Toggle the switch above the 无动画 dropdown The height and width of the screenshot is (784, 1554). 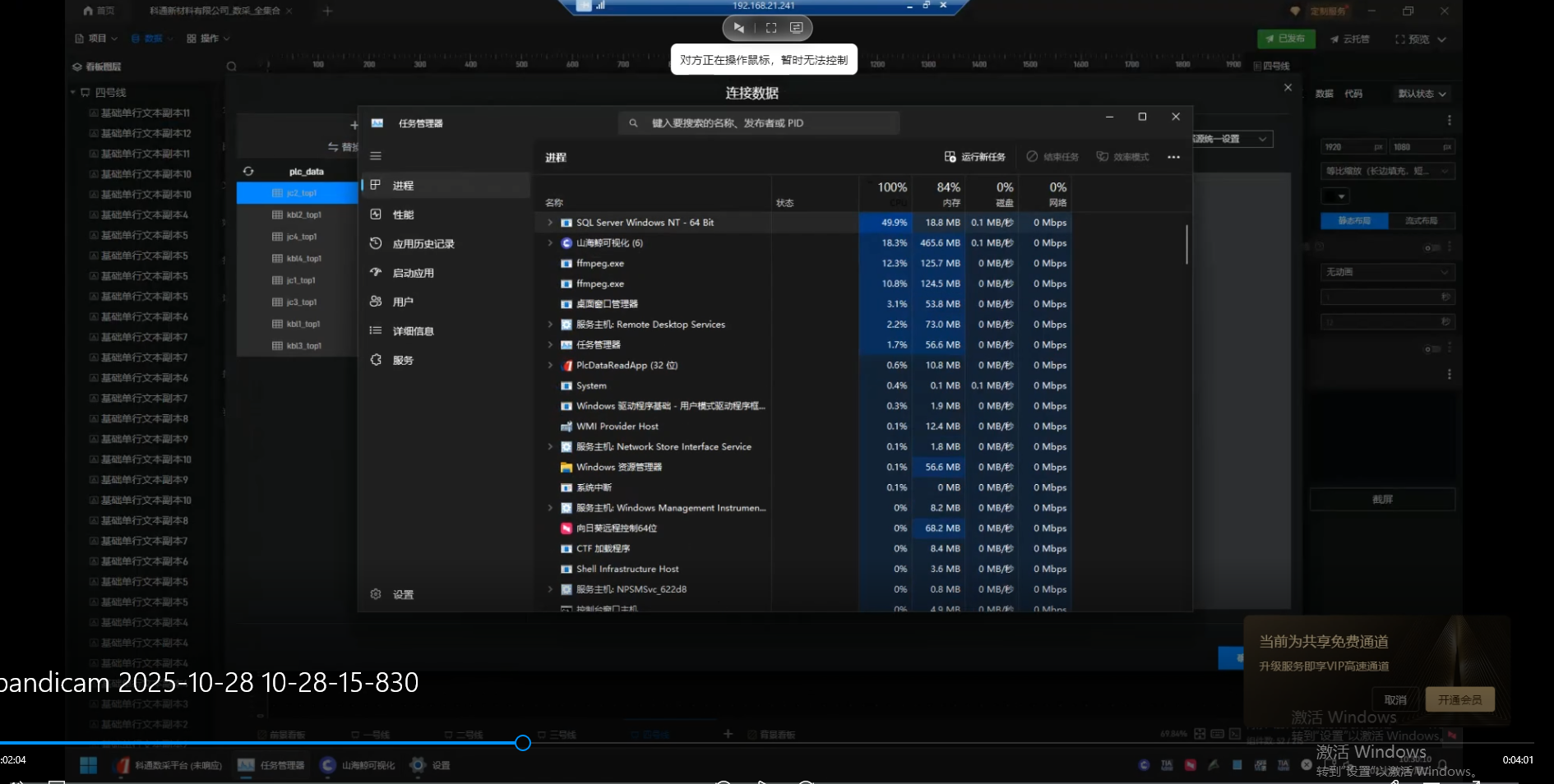click(1433, 247)
